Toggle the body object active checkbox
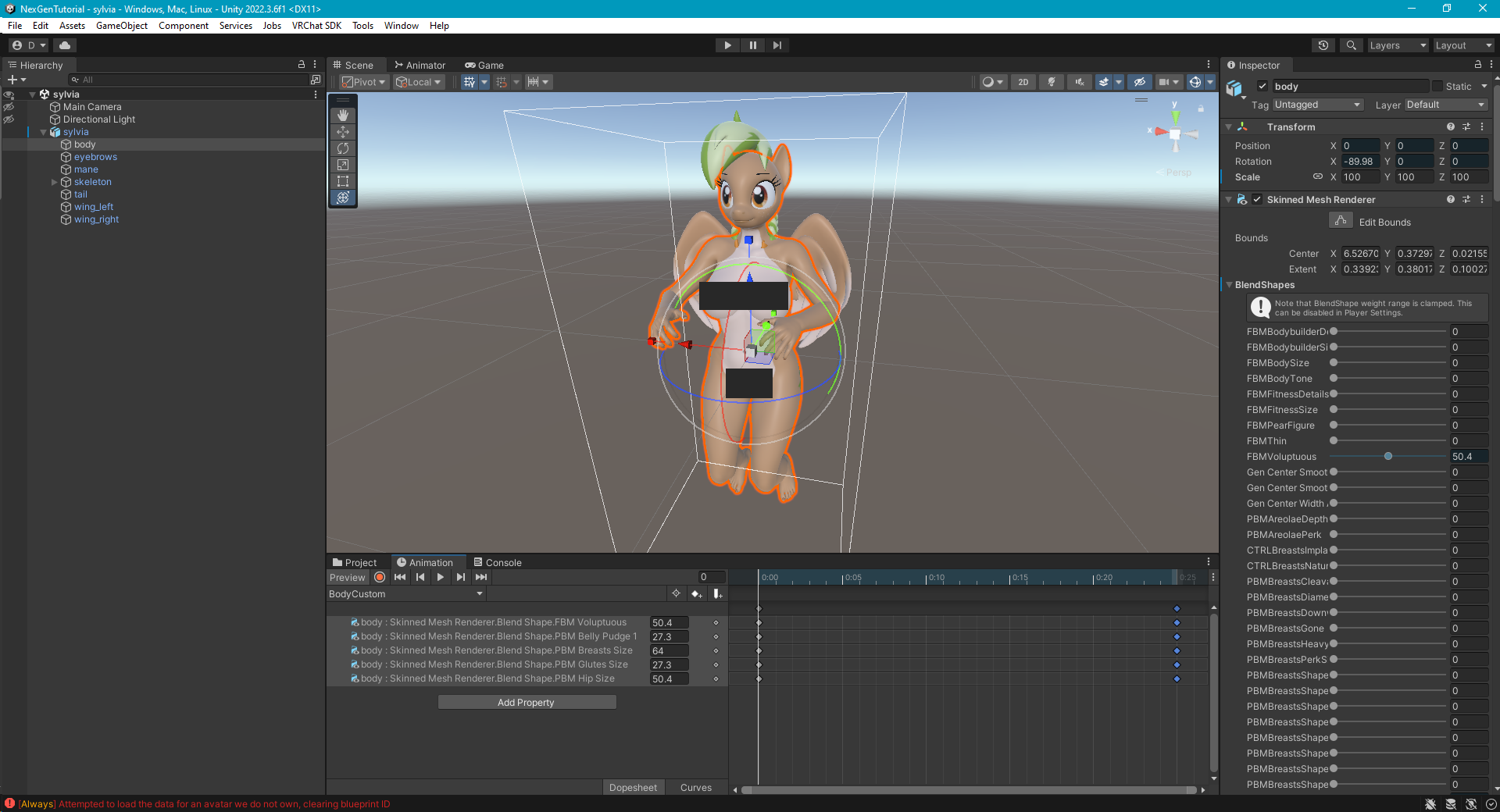This screenshot has width=1500, height=812. click(x=1262, y=86)
